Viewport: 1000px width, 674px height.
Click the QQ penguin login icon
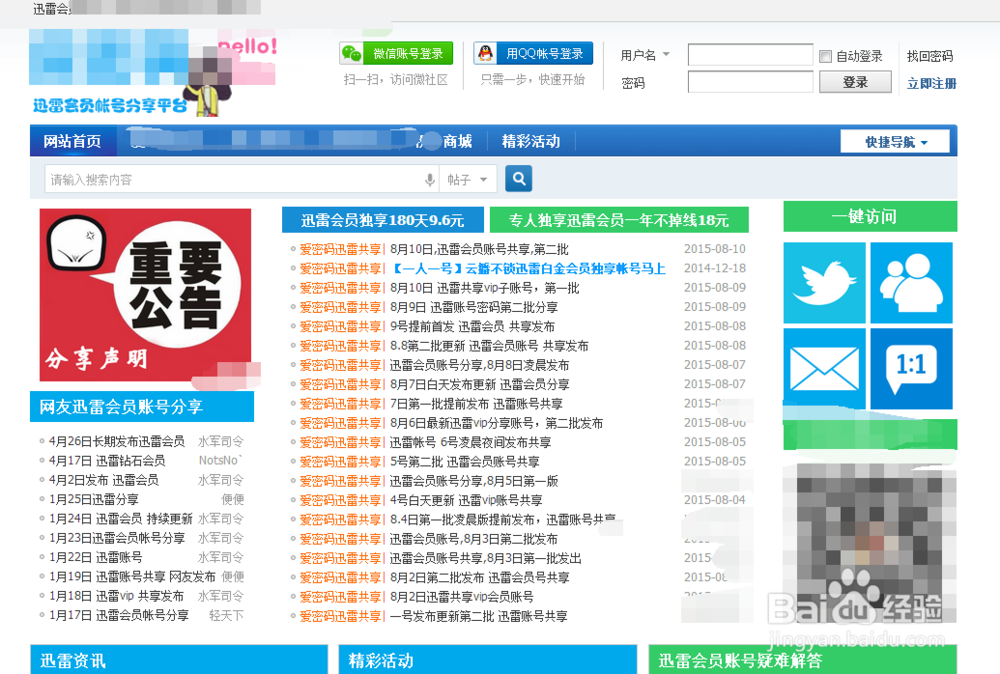coord(485,54)
